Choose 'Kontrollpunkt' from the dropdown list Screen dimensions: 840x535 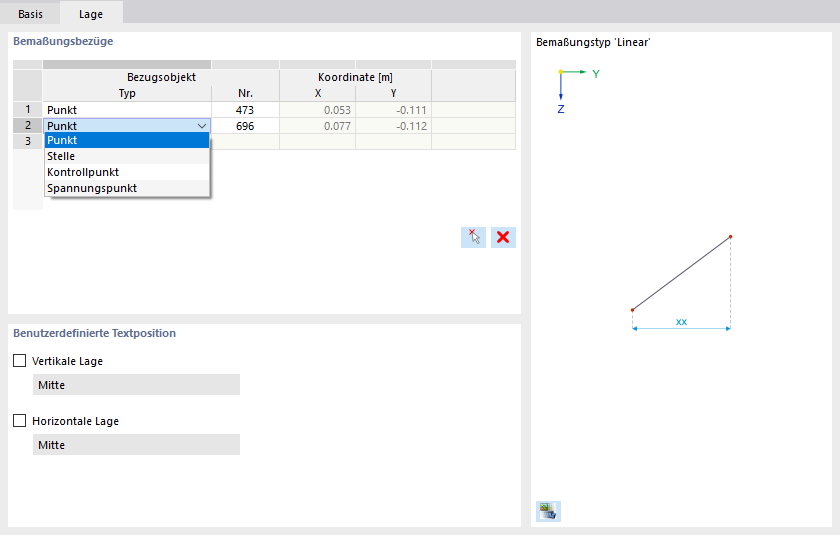pyautogui.click(x=127, y=172)
